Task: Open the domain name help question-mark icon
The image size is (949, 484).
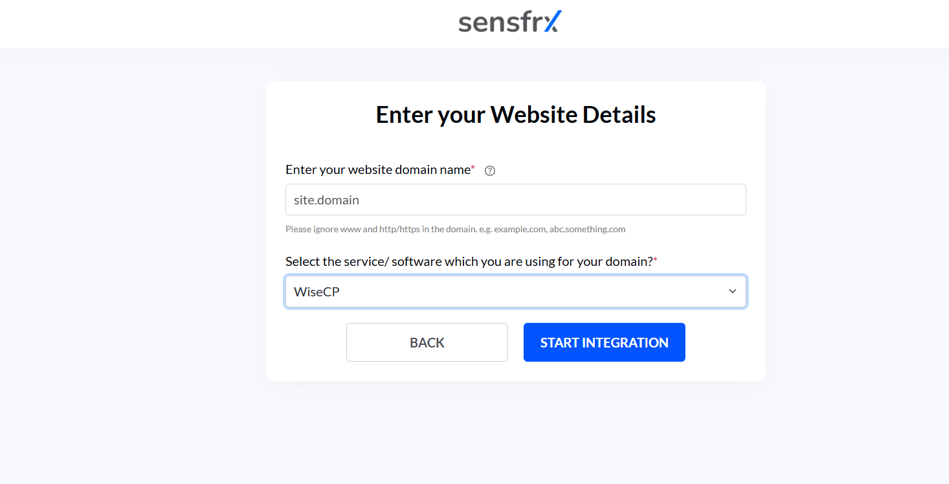Action: click(x=490, y=171)
